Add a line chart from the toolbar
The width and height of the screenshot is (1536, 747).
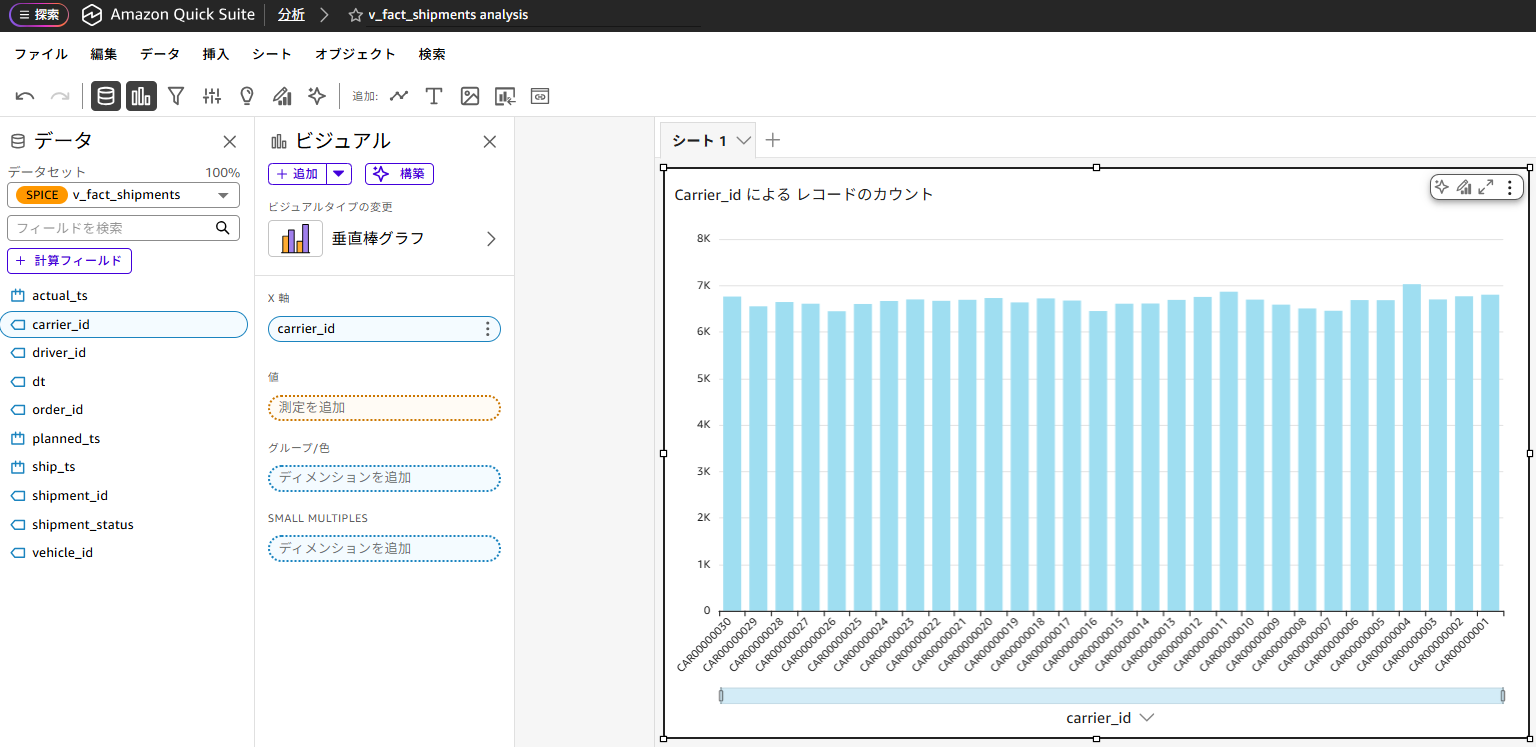pos(399,96)
